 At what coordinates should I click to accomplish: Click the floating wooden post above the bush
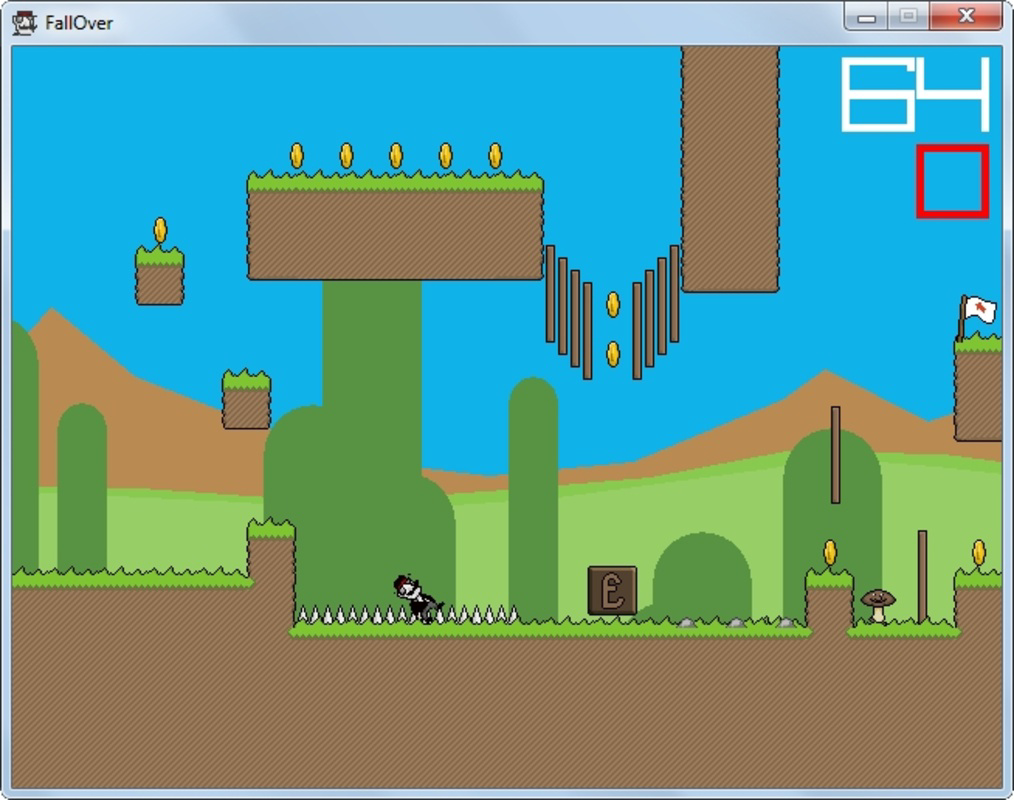pos(836,455)
